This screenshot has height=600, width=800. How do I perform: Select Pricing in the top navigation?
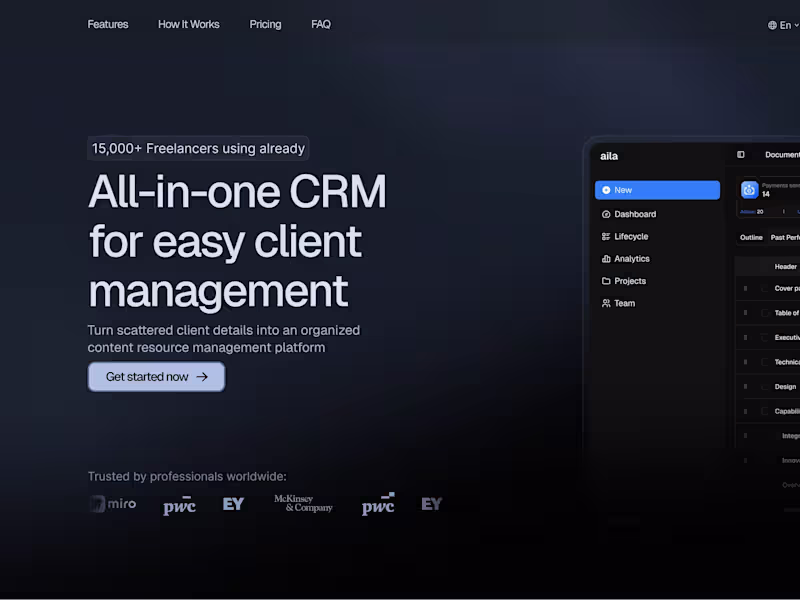265,24
